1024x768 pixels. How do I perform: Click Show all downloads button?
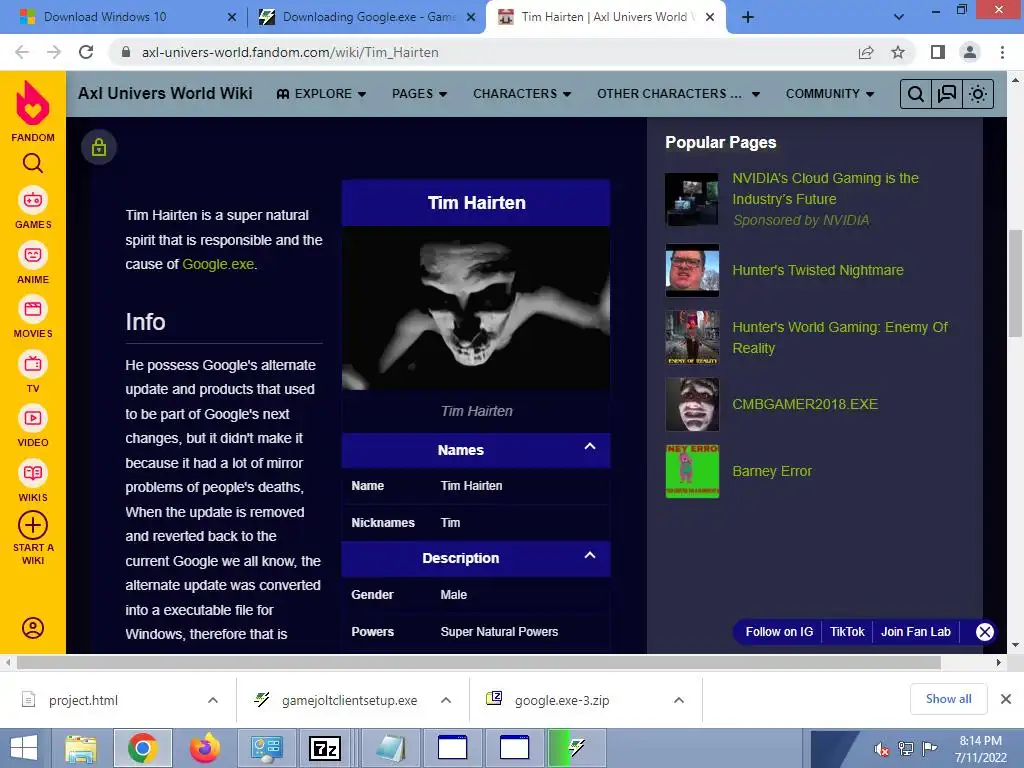948,699
